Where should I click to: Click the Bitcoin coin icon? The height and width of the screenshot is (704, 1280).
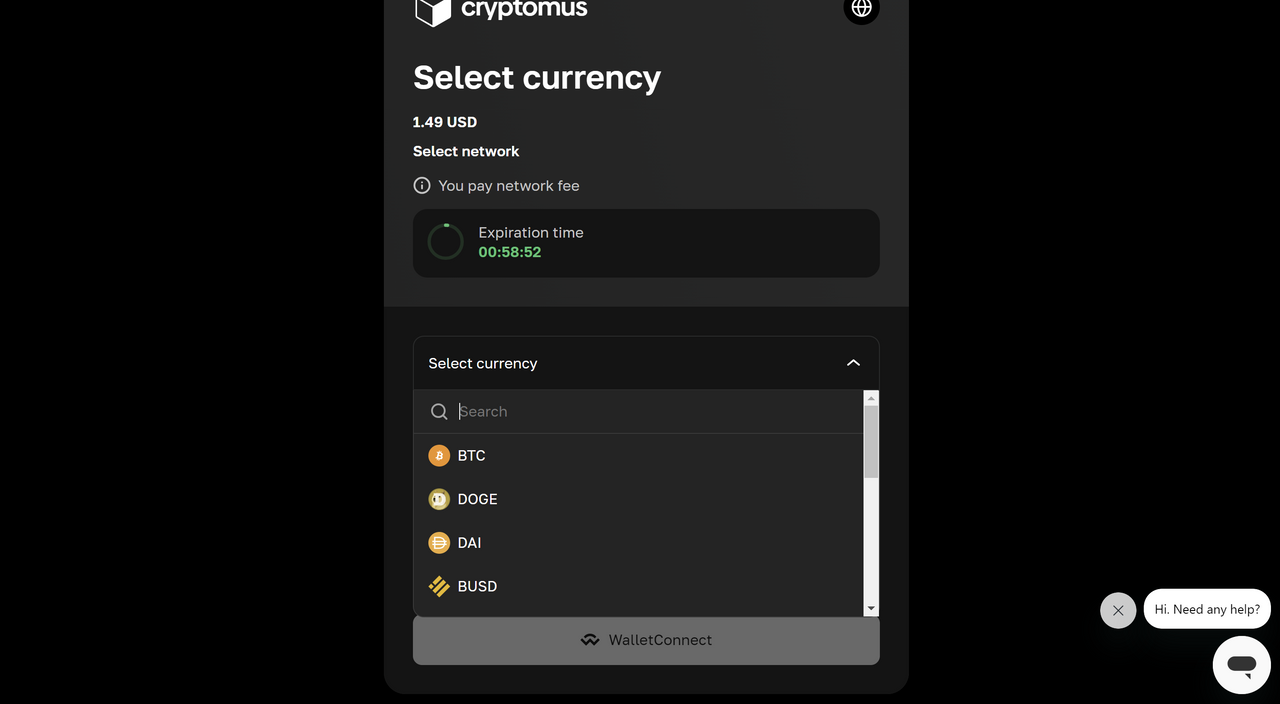coord(439,456)
